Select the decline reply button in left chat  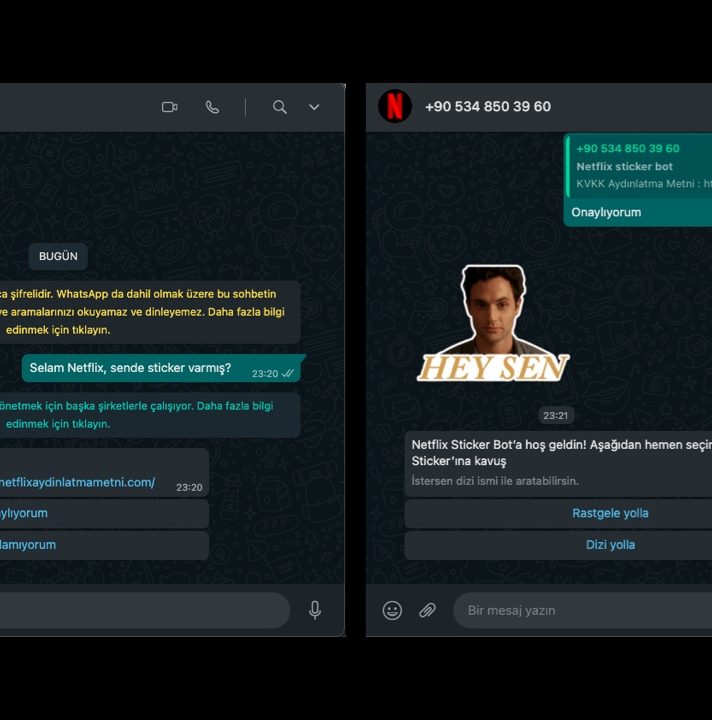pos(104,545)
